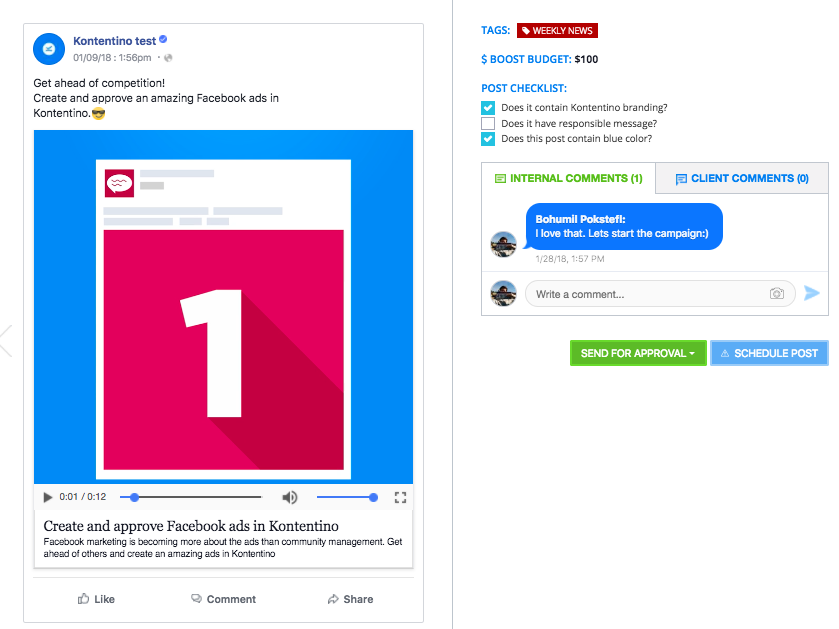Send the comment with paper plane icon
Screen dimensions: 839x629
[812, 293]
